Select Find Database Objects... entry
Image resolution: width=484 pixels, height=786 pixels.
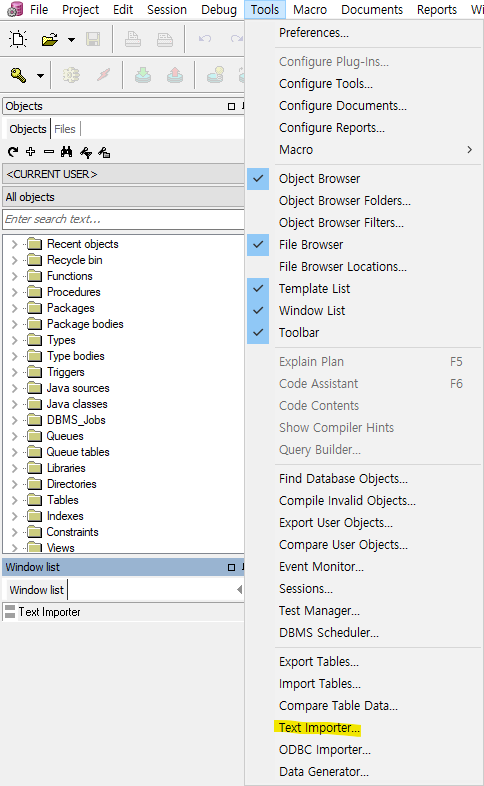[343, 479]
